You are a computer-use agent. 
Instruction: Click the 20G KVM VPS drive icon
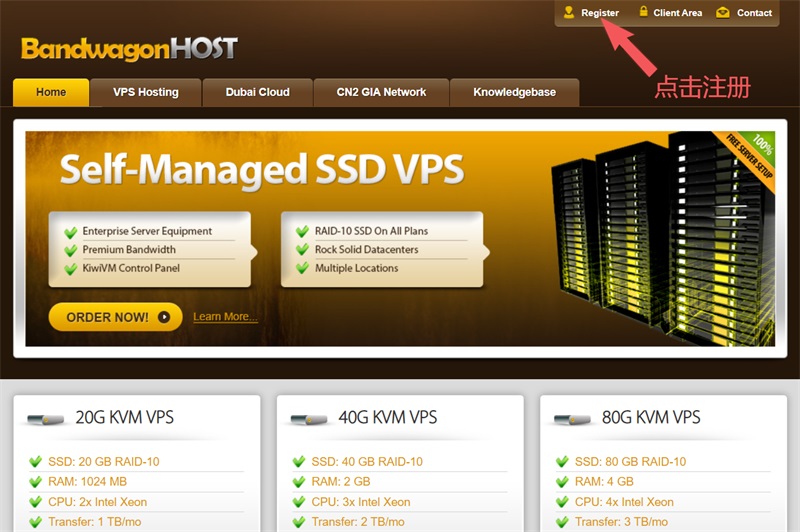[x=45, y=419]
